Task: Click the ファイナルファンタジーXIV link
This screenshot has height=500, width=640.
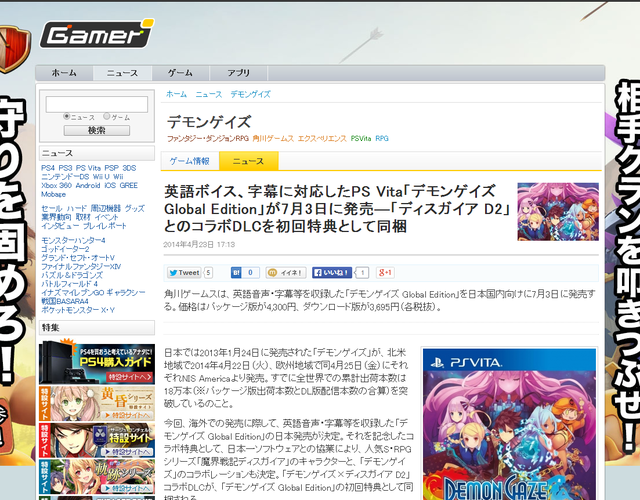Action: (81, 267)
